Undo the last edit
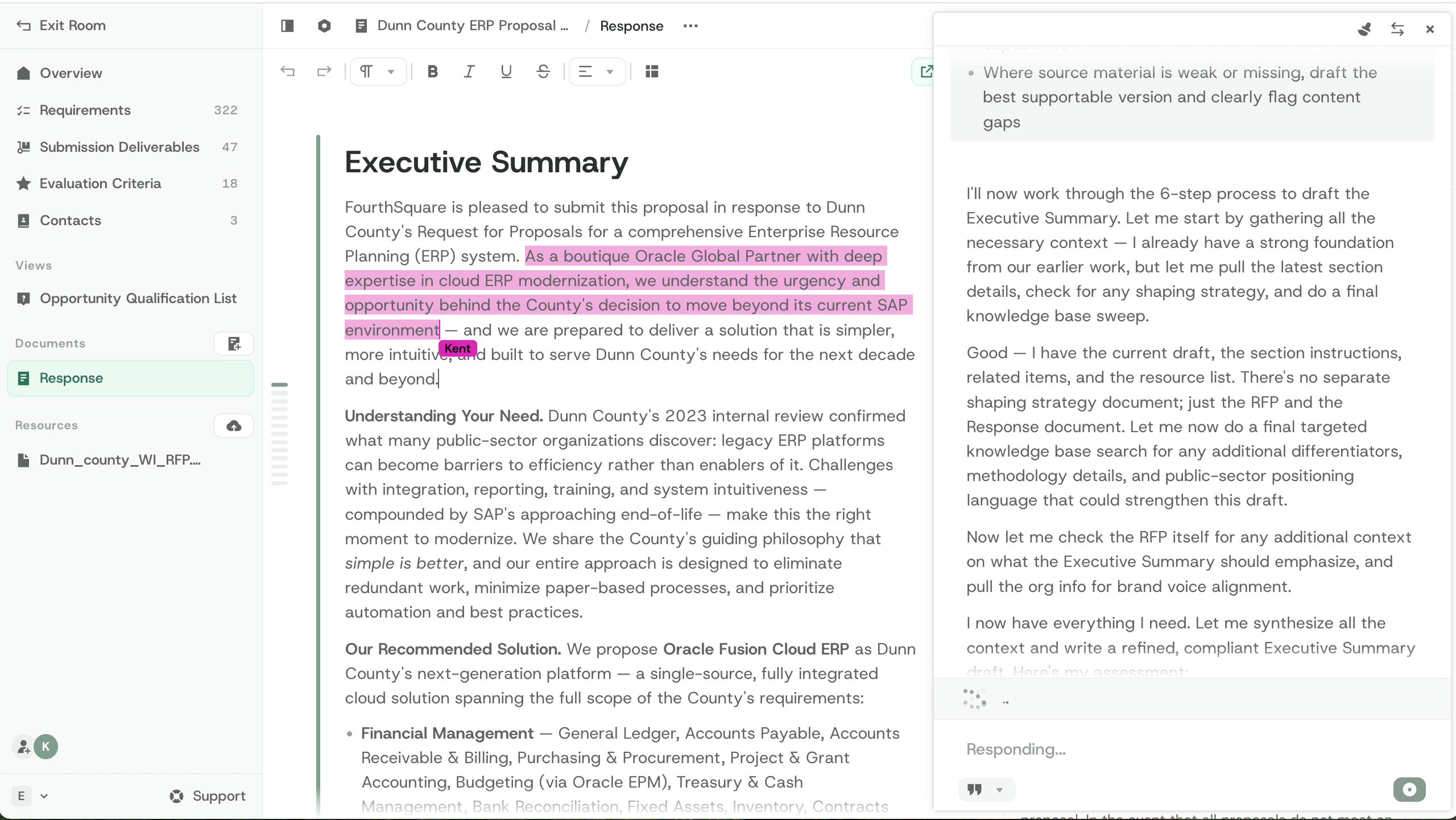The height and width of the screenshot is (820, 1456). tap(288, 72)
